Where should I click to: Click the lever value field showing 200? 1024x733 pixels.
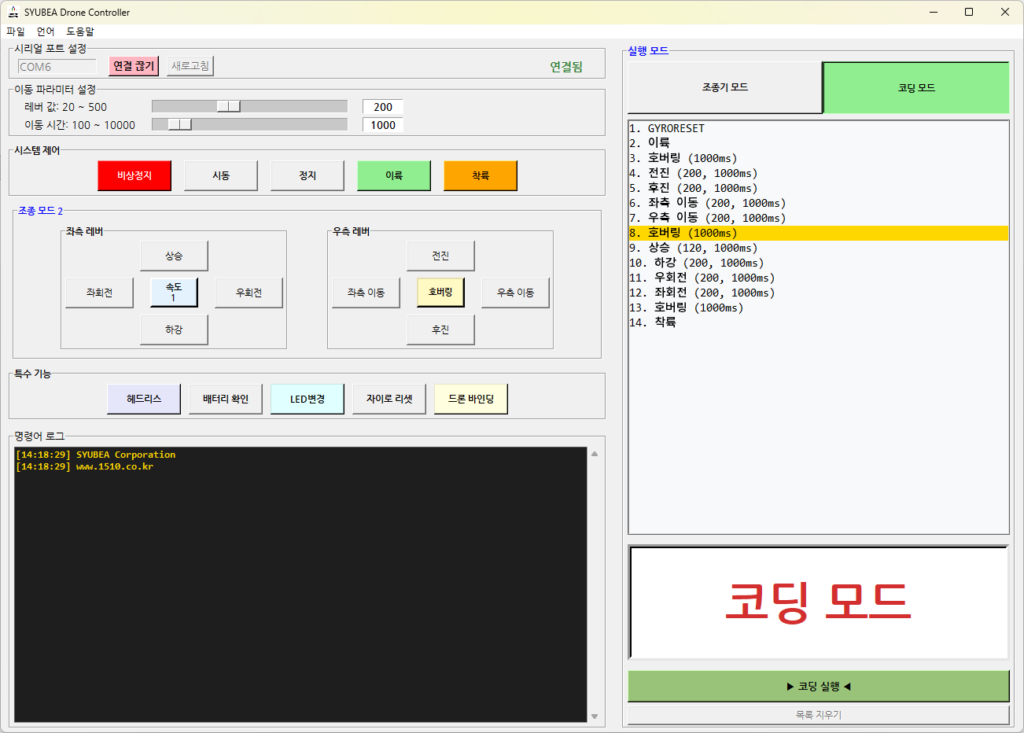coord(383,107)
